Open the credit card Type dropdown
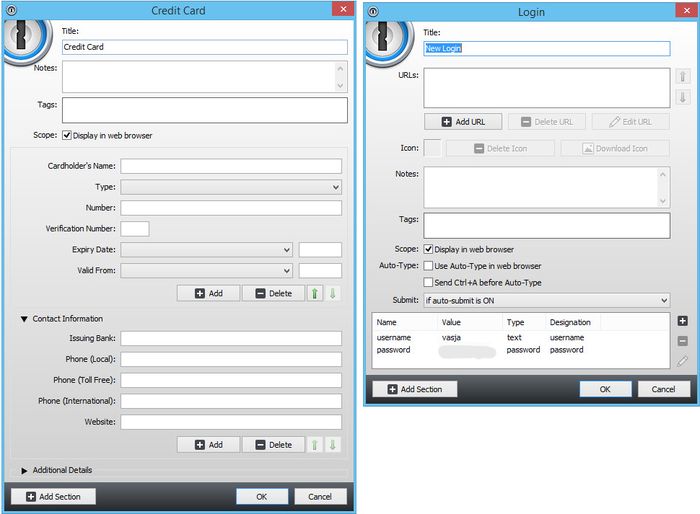Image resolution: width=700 pixels, height=514 pixels. pyautogui.click(x=231, y=187)
